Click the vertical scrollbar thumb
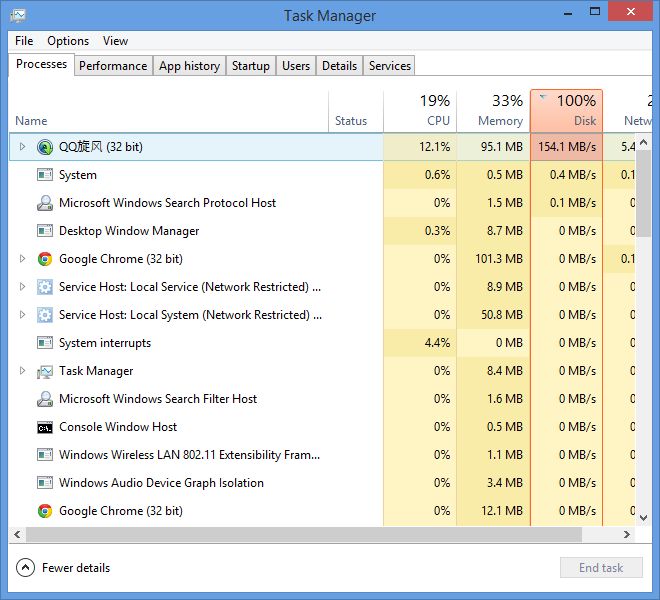660x600 pixels. [x=644, y=194]
